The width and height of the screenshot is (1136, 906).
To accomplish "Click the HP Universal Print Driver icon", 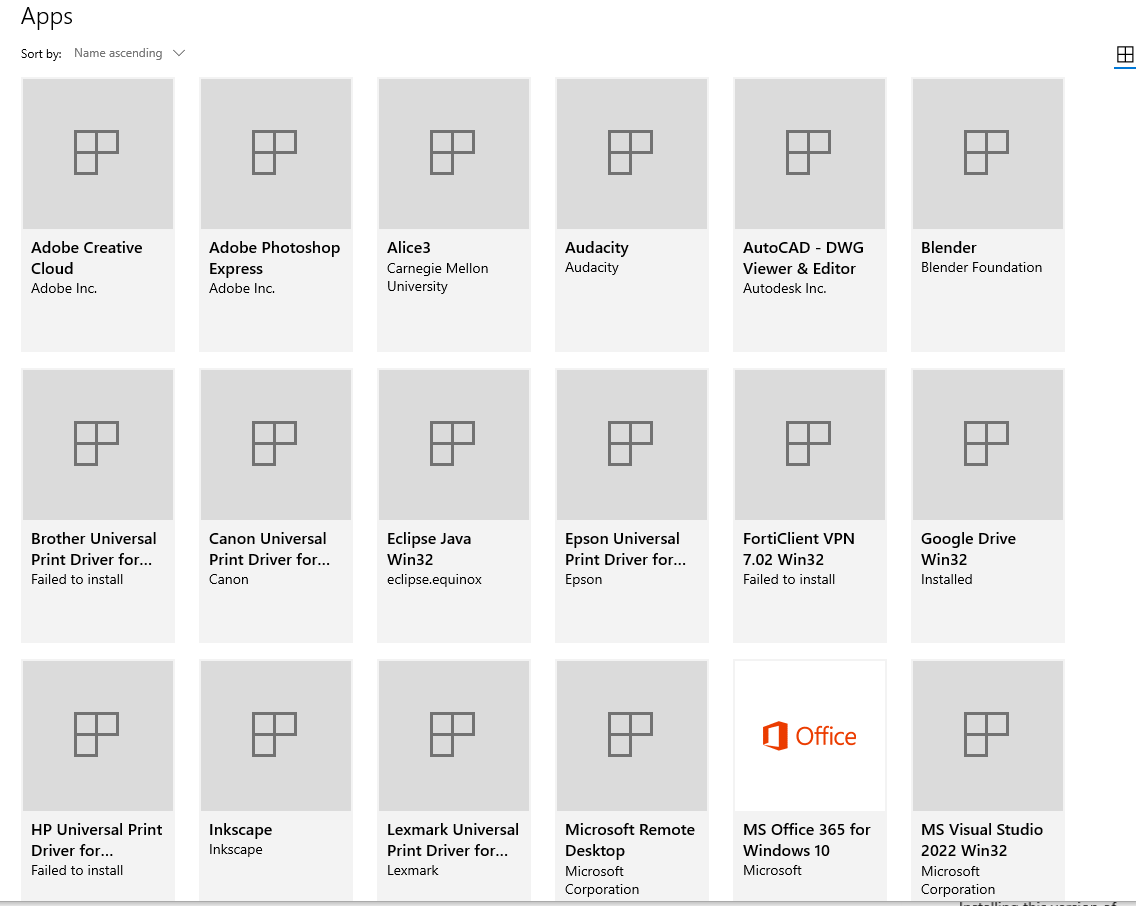I will click(x=98, y=736).
